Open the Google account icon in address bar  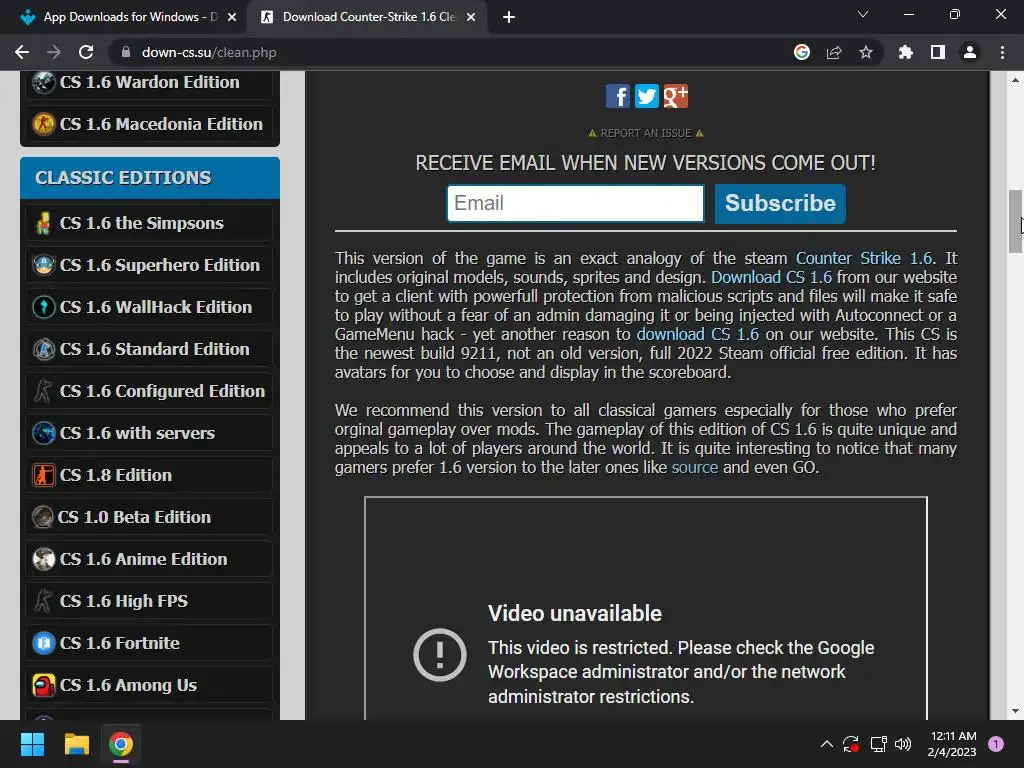pos(802,52)
